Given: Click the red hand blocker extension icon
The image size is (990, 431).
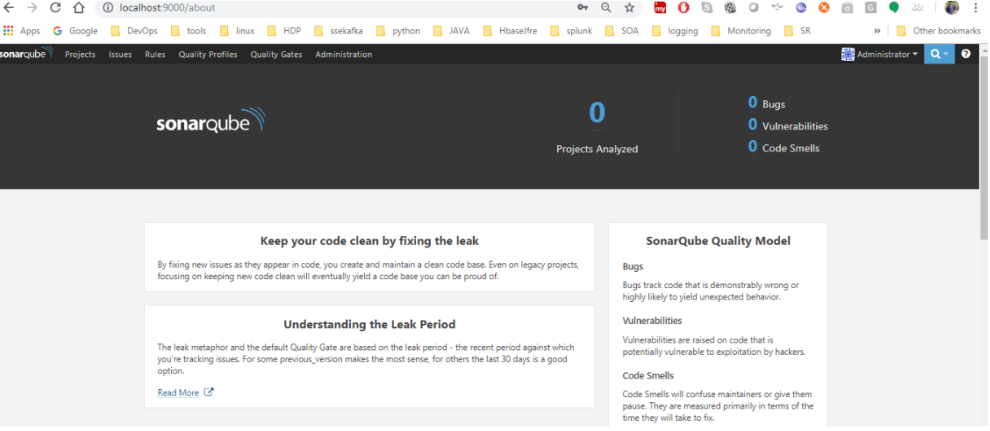Looking at the screenshot, I should click(683, 8).
